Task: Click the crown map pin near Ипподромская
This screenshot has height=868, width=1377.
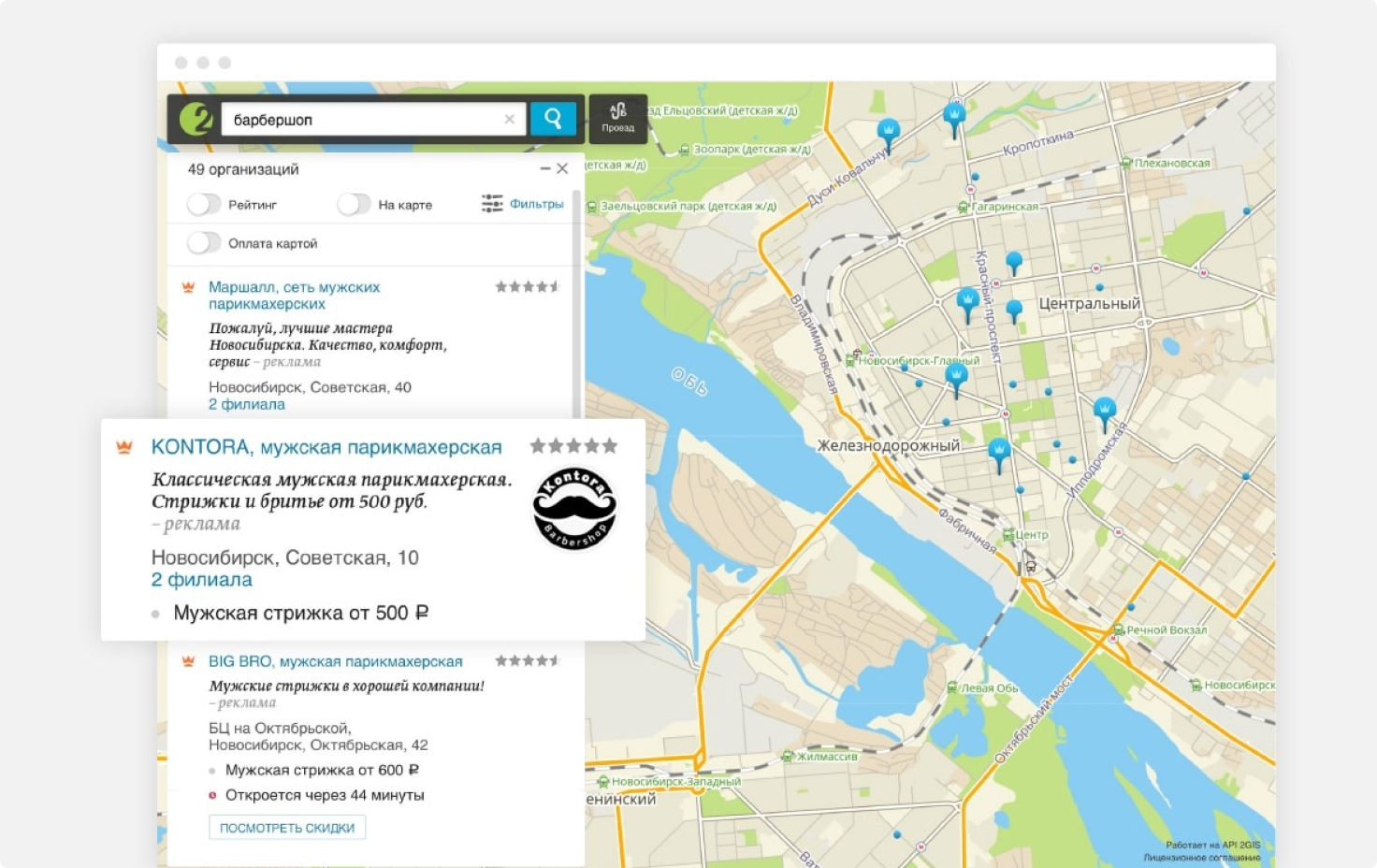Action: click(x=1105, y=412)
